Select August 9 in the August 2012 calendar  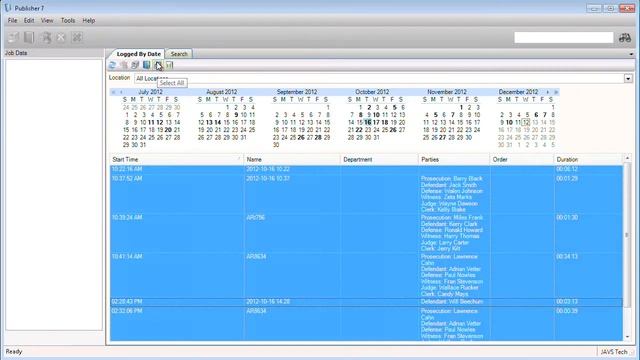[236, 115]
